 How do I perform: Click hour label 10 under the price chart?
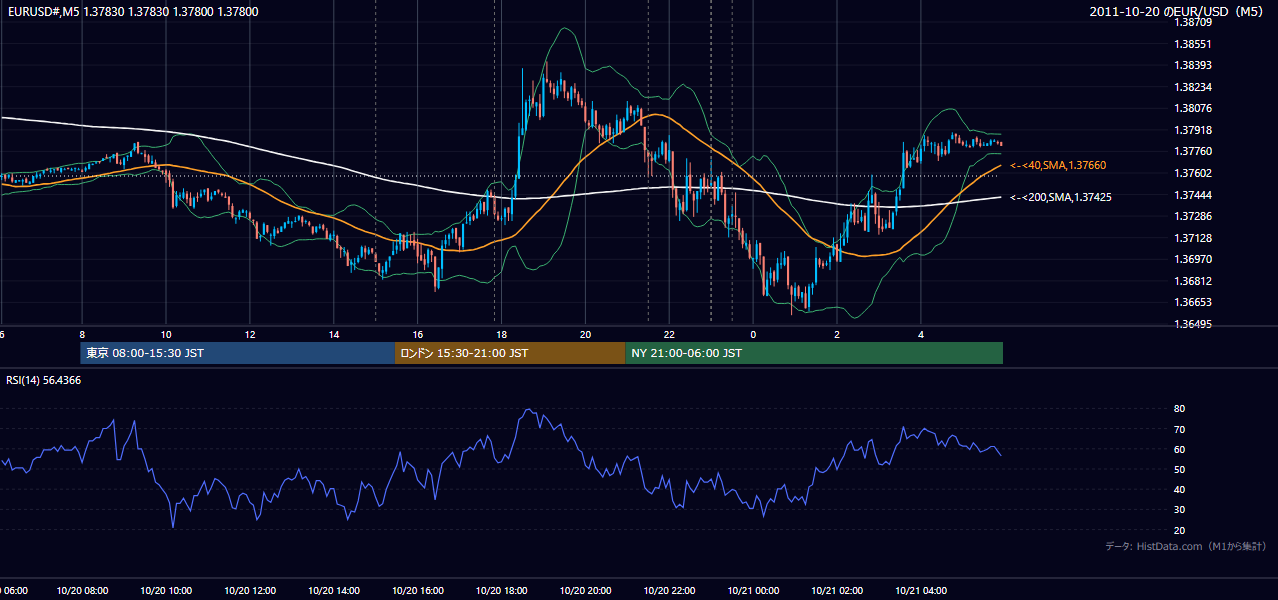(x=166, y=334)
